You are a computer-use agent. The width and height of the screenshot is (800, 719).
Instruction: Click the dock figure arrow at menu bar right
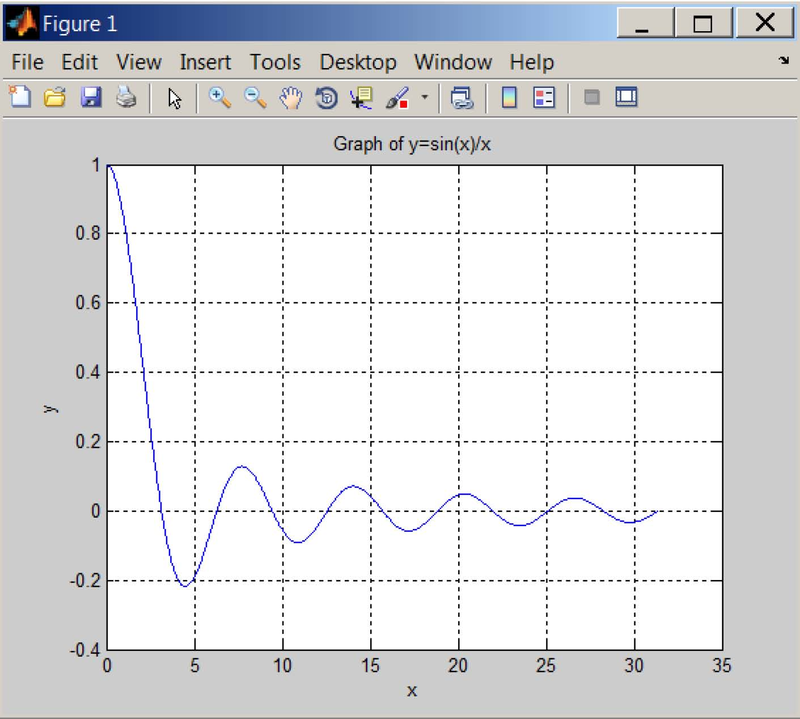click(x=784, y=61)
